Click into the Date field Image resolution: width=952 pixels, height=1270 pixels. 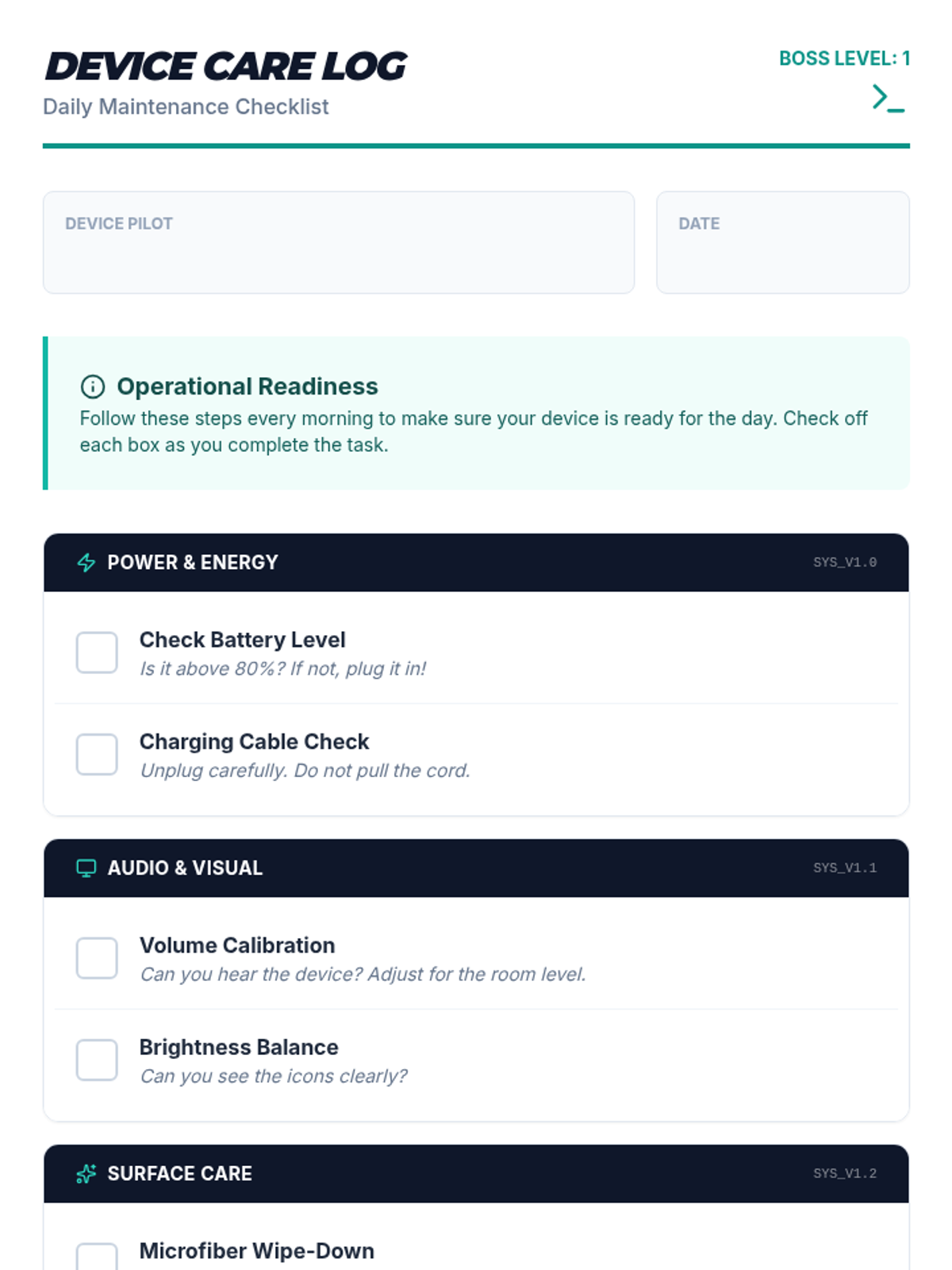(782, 254)
